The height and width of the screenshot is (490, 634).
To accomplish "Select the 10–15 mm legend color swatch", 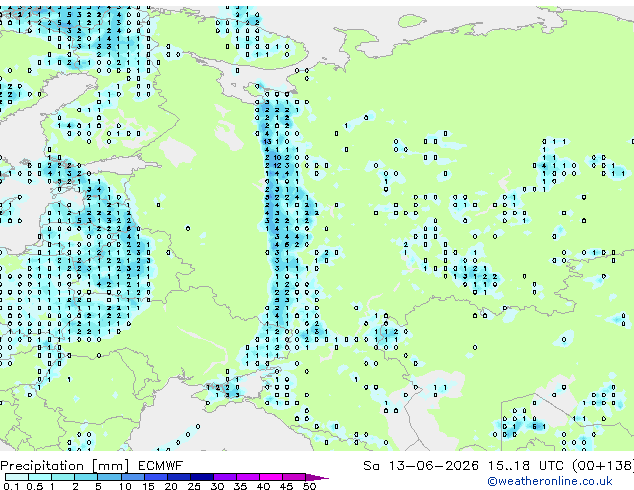I will coord(133,477).
